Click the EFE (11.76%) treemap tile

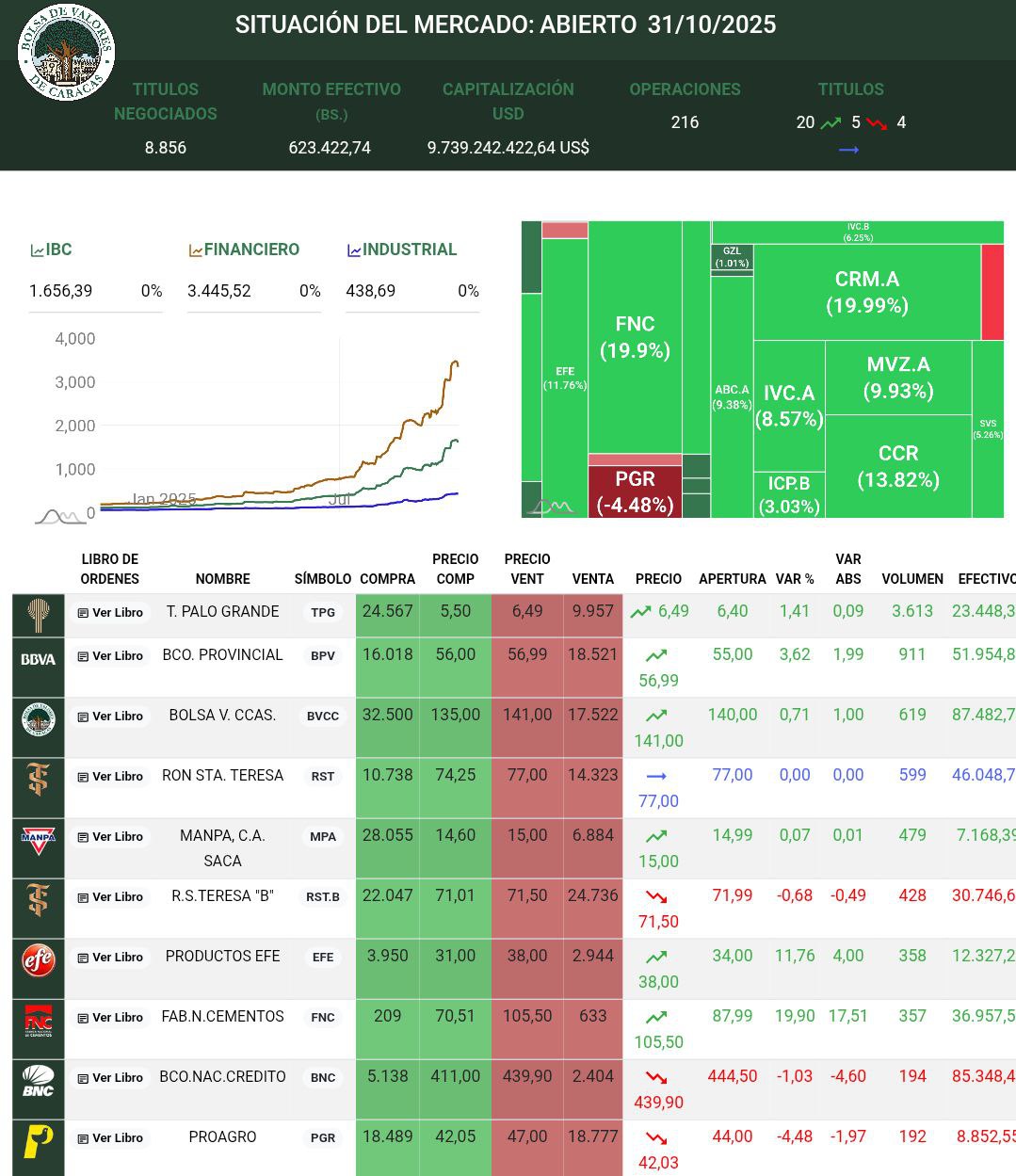(565, 378)
